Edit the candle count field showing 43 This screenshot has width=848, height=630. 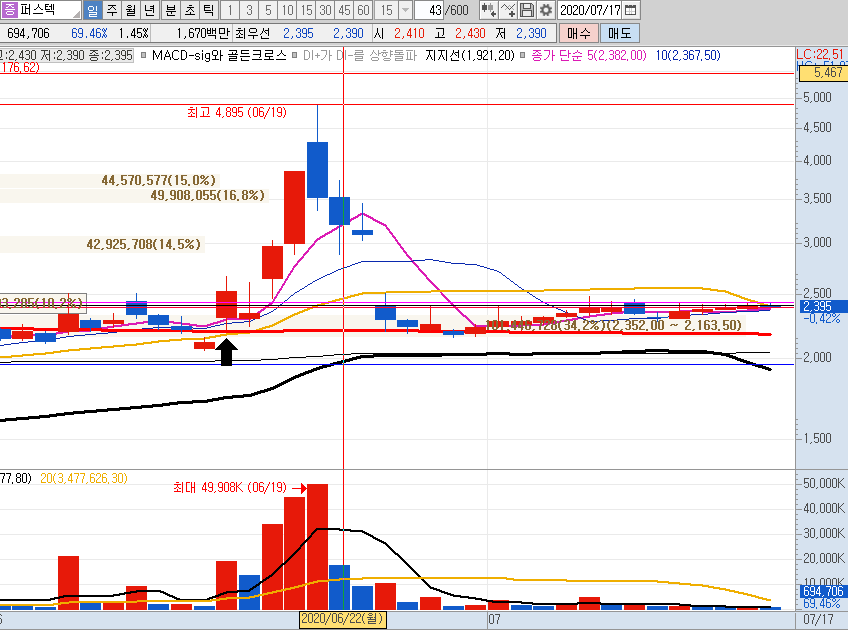coord(431,10)
